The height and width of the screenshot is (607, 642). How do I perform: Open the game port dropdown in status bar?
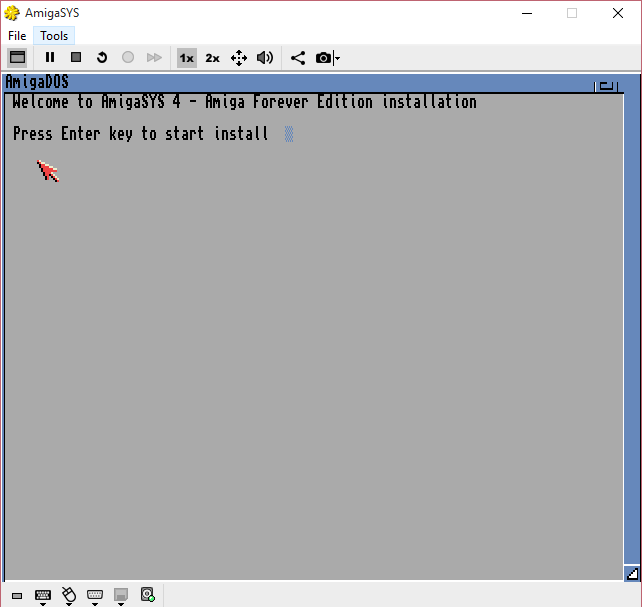click(x=95, y=597)
